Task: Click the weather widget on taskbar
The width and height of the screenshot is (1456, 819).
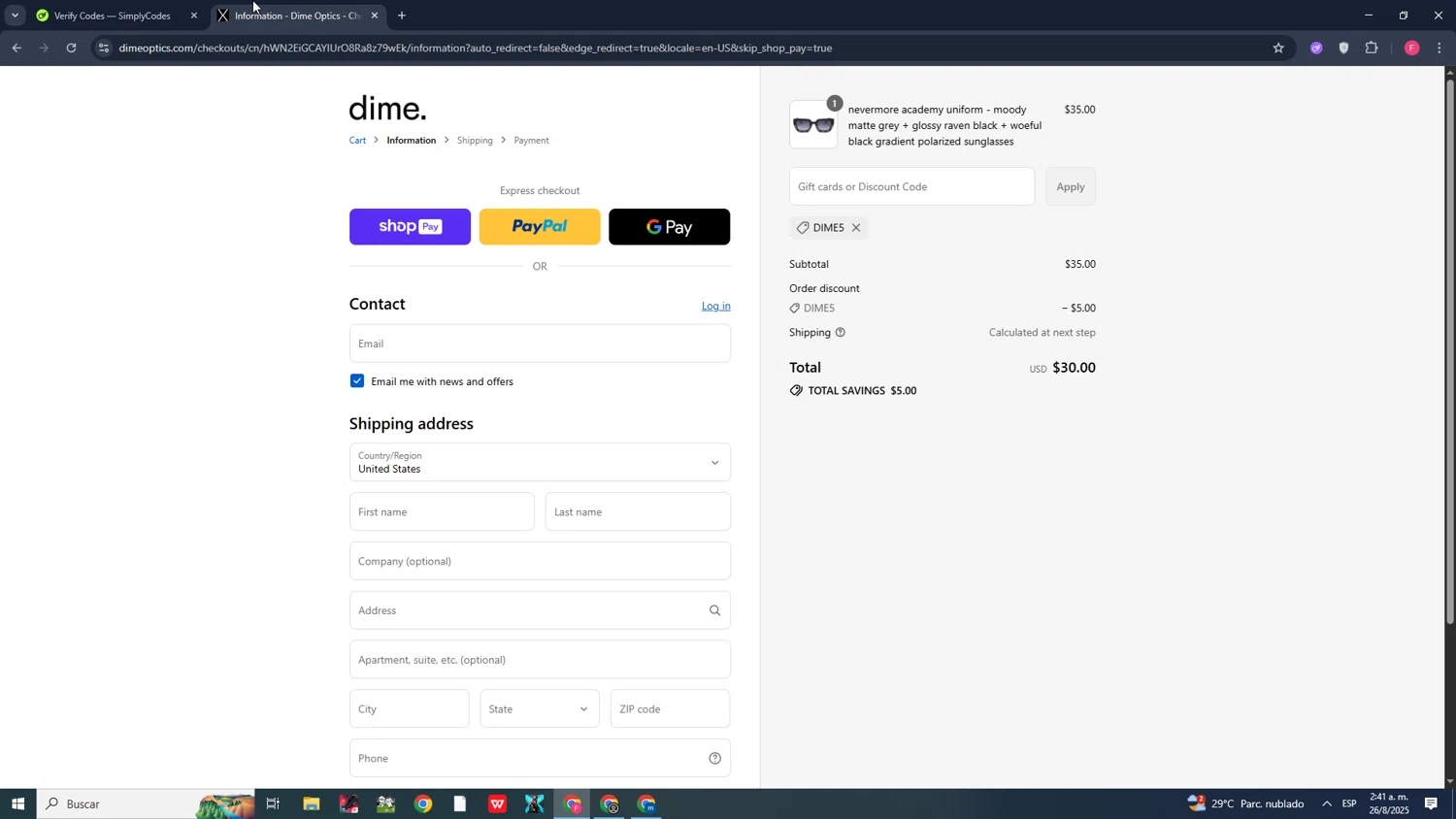Action: [x=1246, y=804]
